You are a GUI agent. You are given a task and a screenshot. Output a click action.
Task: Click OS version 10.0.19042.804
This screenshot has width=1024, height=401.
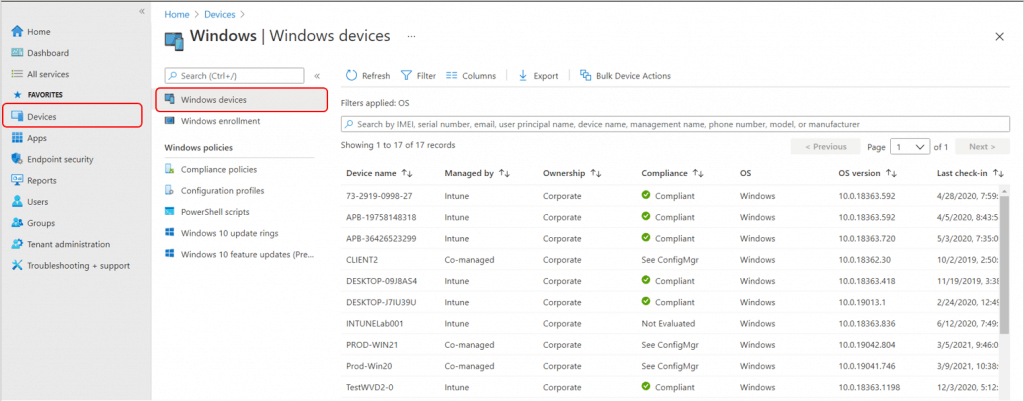pyautogui.click(x=867, y=344)
